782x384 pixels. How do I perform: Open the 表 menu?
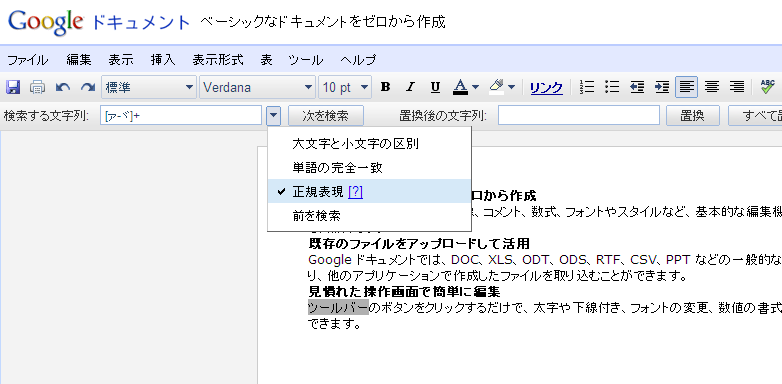(266, 60)
